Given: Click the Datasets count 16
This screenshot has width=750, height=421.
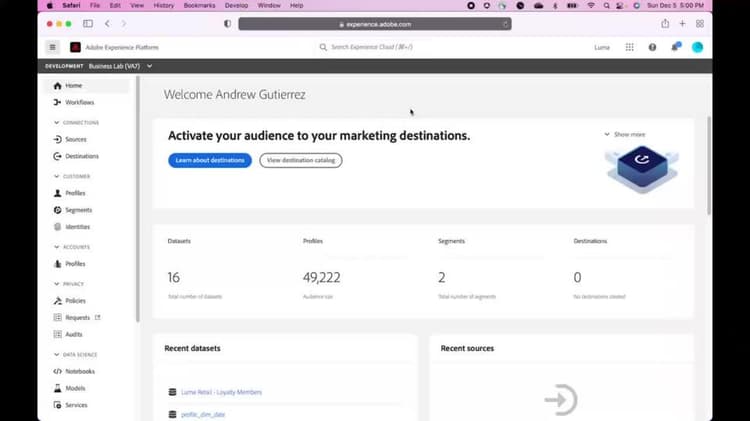Looking at the screenshot, I should pyautogui.click(x=174, y=277).
